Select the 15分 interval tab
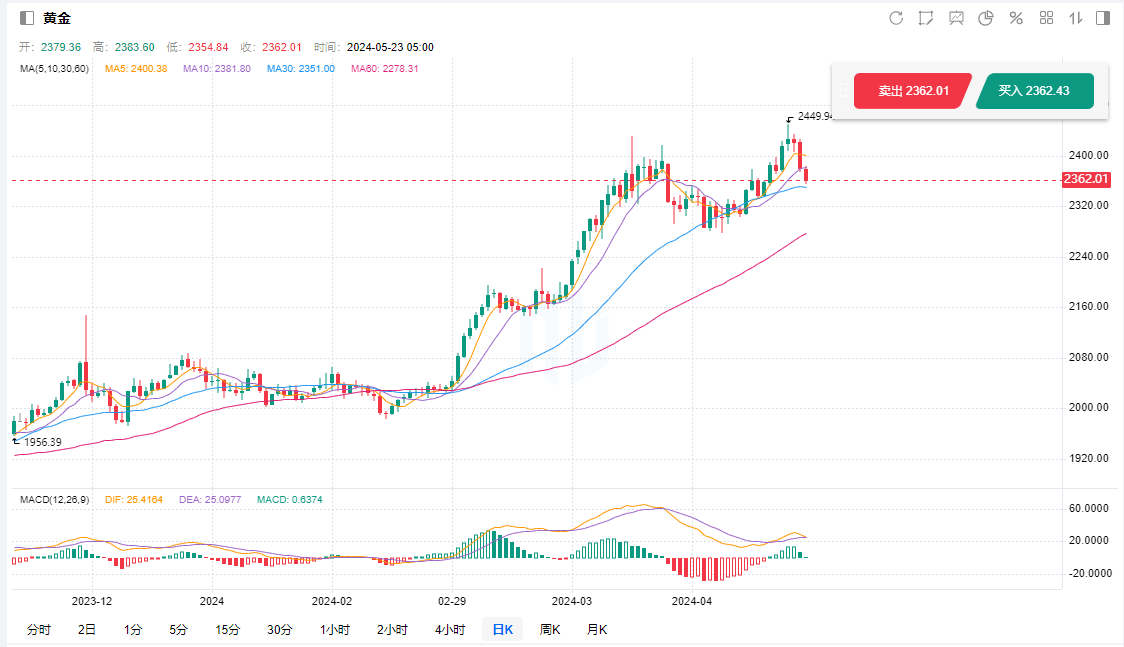 coord(227,629)
